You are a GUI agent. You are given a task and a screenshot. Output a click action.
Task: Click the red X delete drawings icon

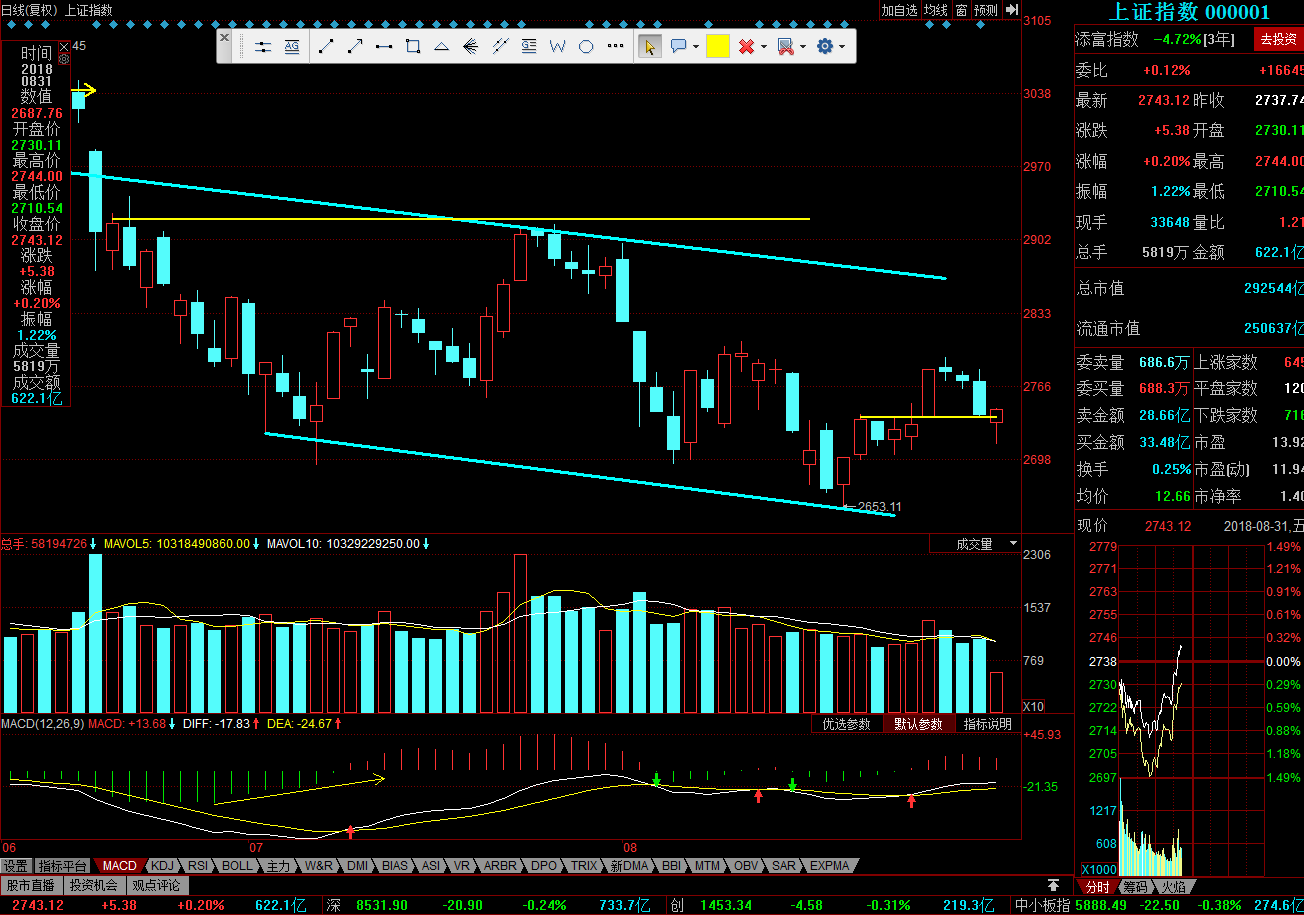pos(746,46)
